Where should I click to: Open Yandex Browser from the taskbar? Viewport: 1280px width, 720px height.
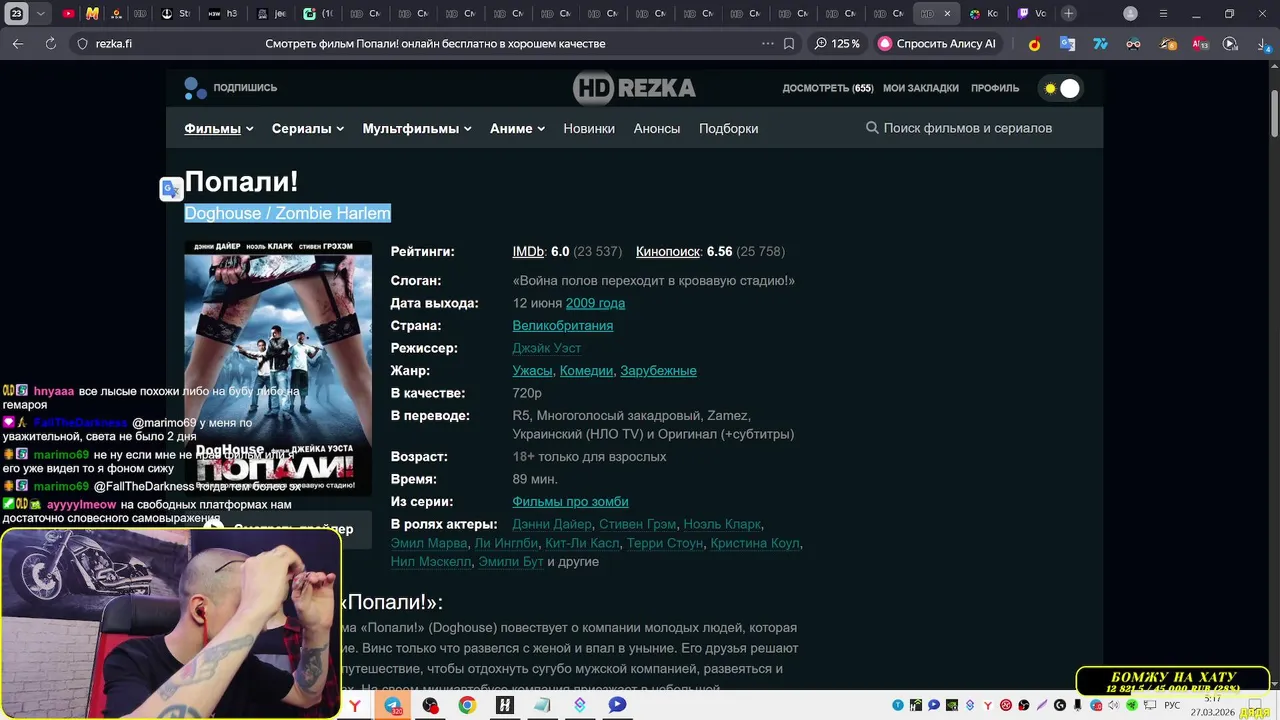355,705
